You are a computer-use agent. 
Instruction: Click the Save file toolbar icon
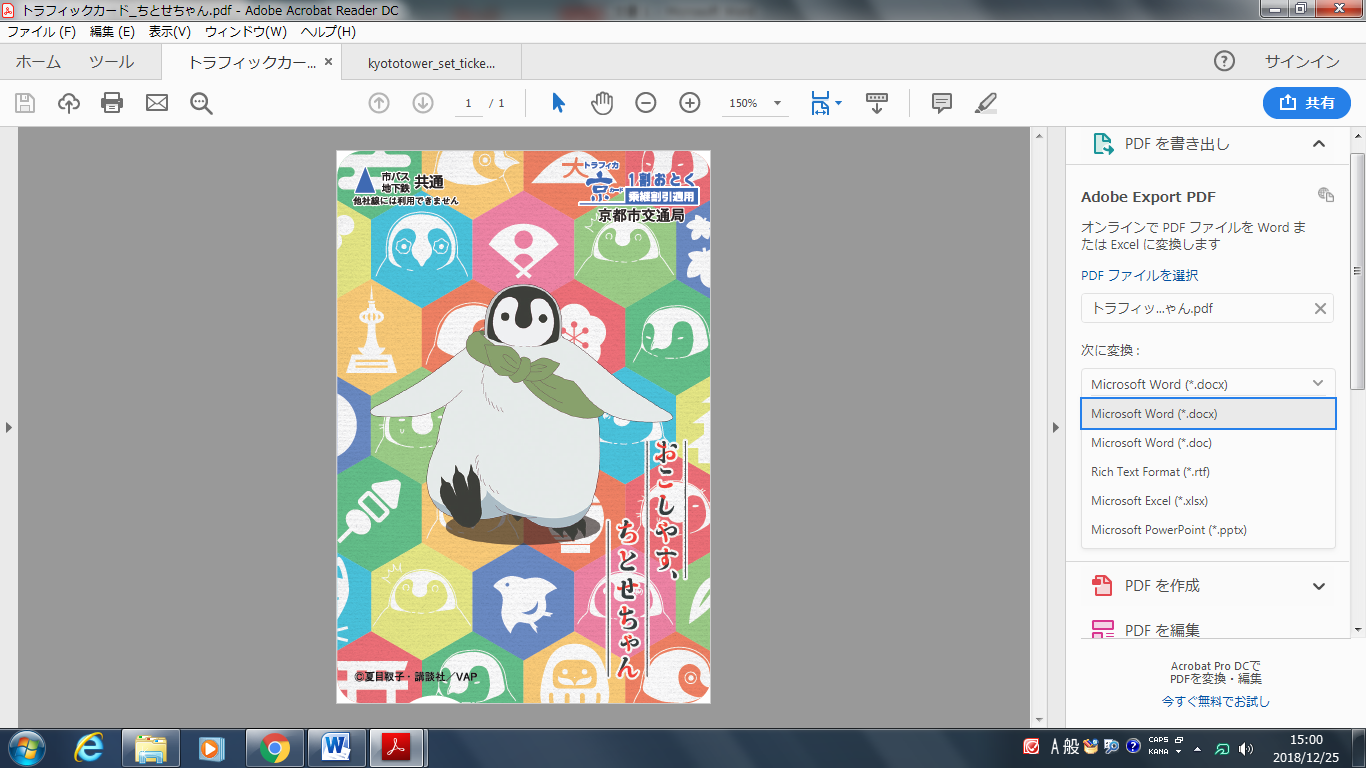coord(25,103)
